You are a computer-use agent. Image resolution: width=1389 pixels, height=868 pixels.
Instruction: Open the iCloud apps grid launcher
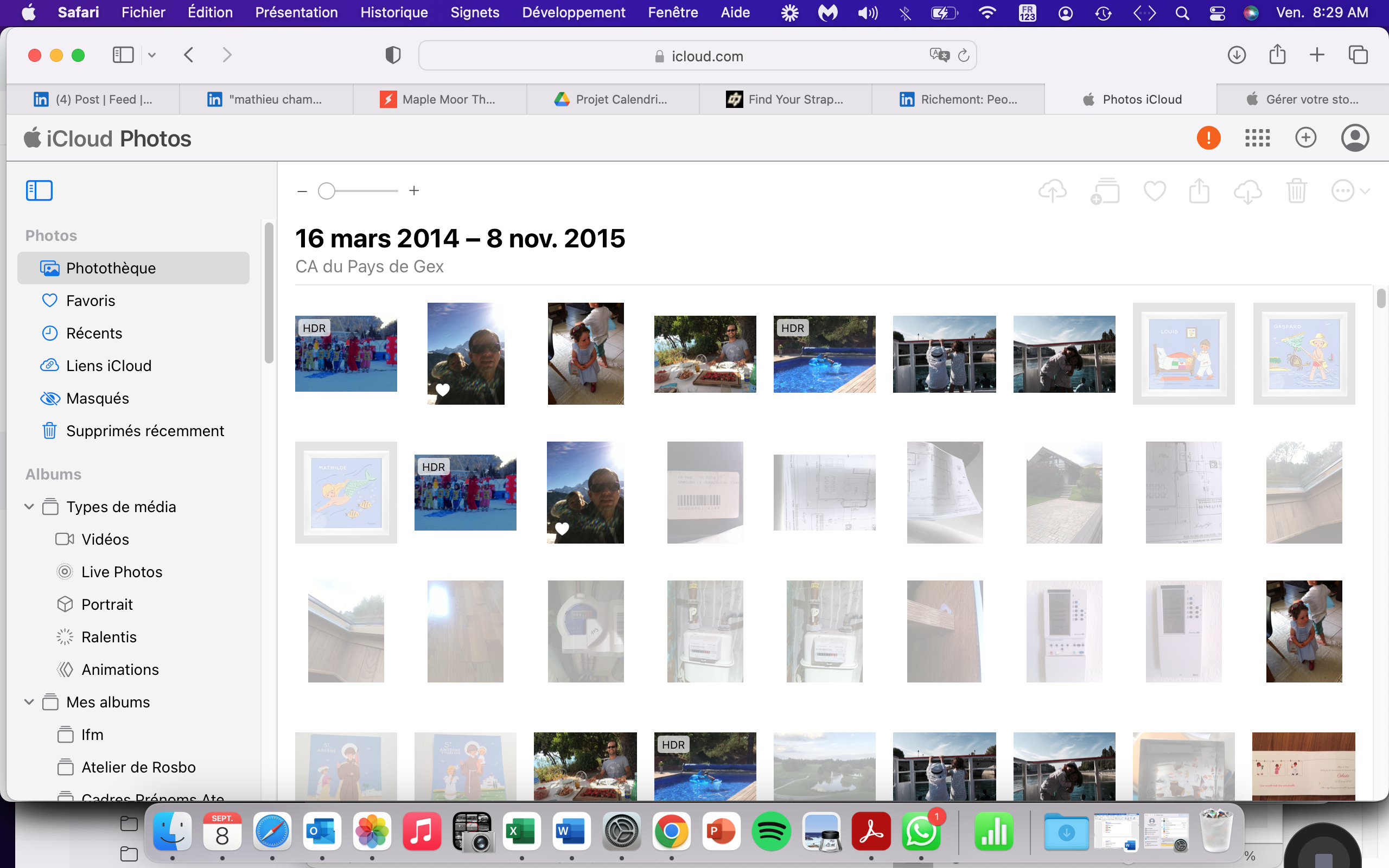[1257, 138]
